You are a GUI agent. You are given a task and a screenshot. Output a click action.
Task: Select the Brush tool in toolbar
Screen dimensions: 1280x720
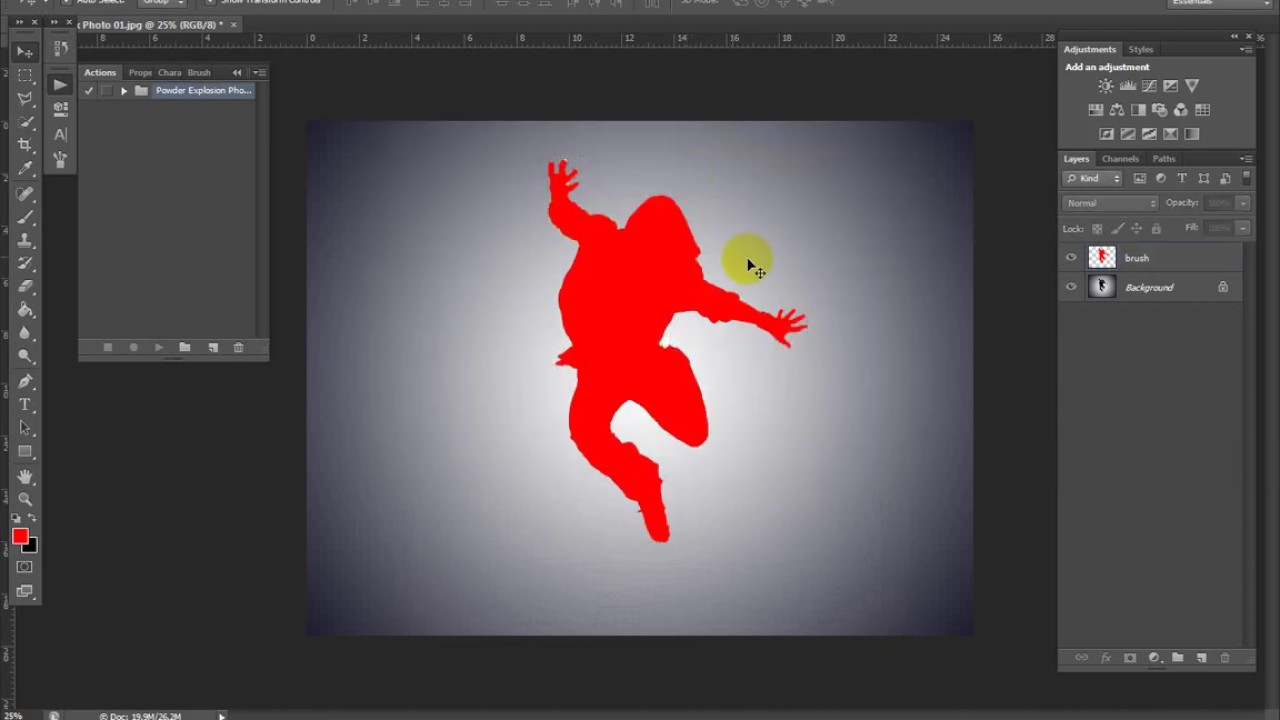[x=25, y=217]
